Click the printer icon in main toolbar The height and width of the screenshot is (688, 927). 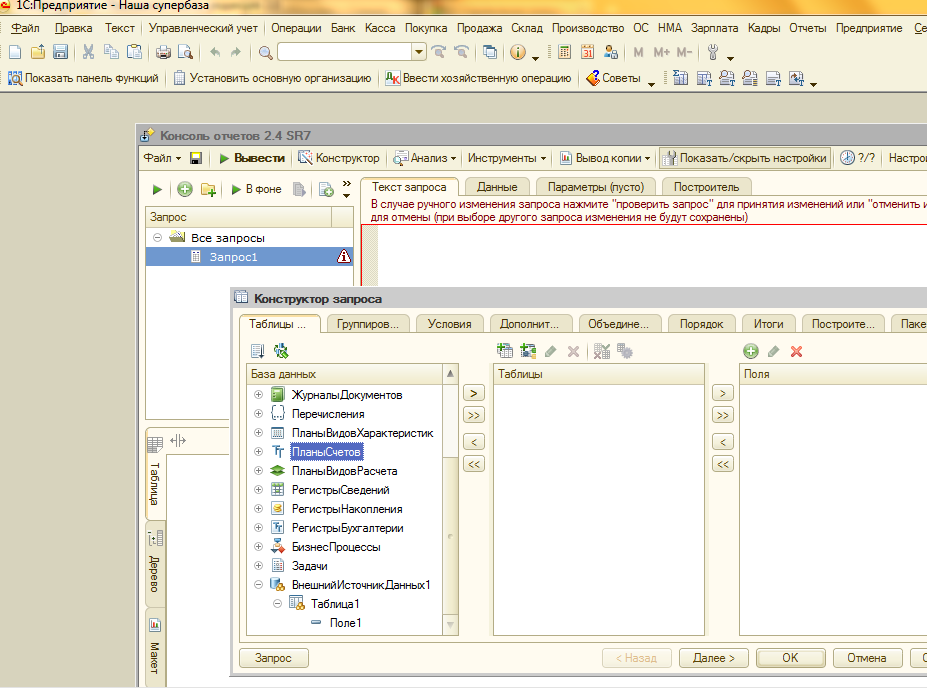tap(164, 52)
